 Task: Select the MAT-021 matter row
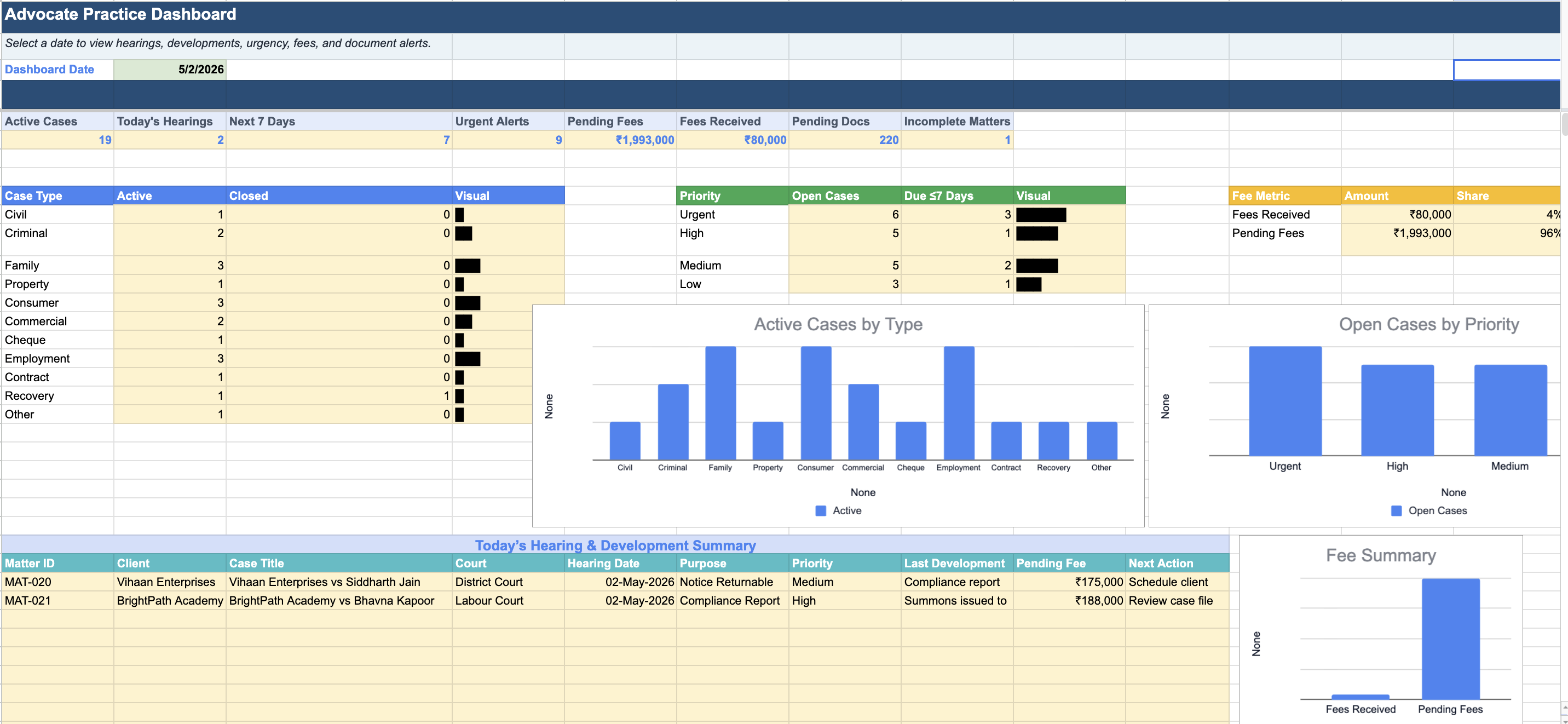615,601
